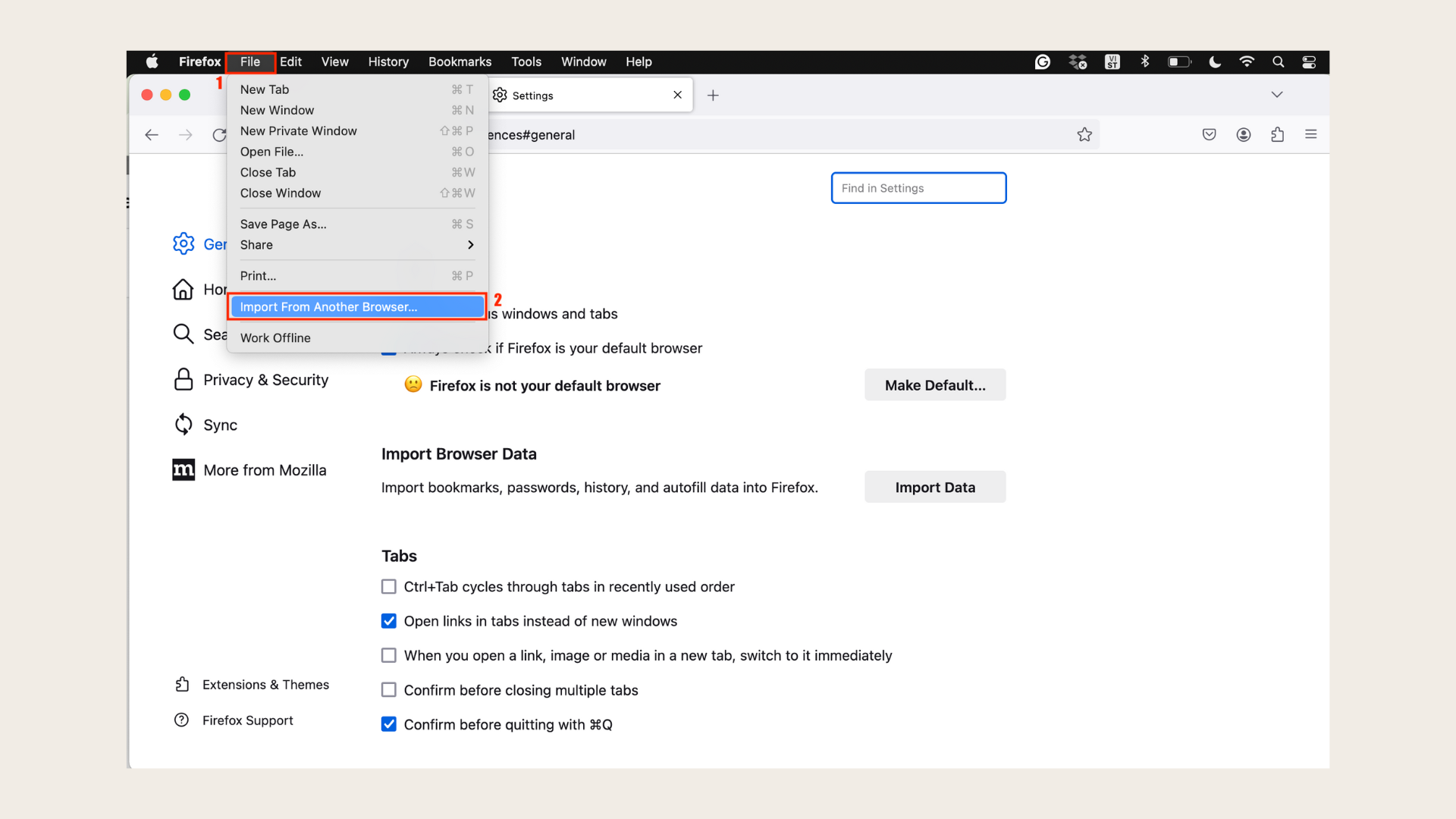Image resolution: width=1456 pixels, height=819 pixels.
Task: Close the Settings tab
Action: [678, 95]
